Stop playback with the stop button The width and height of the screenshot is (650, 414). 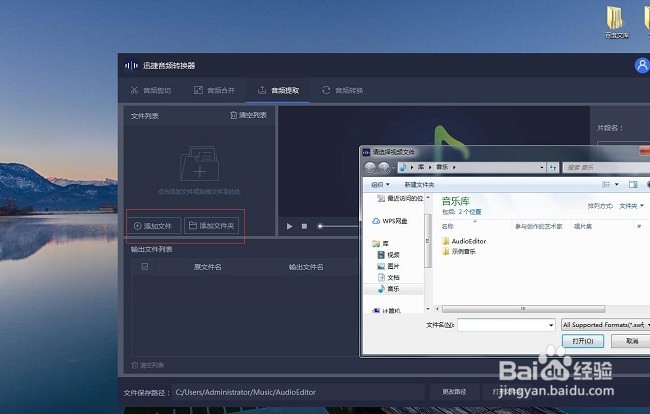305,226
